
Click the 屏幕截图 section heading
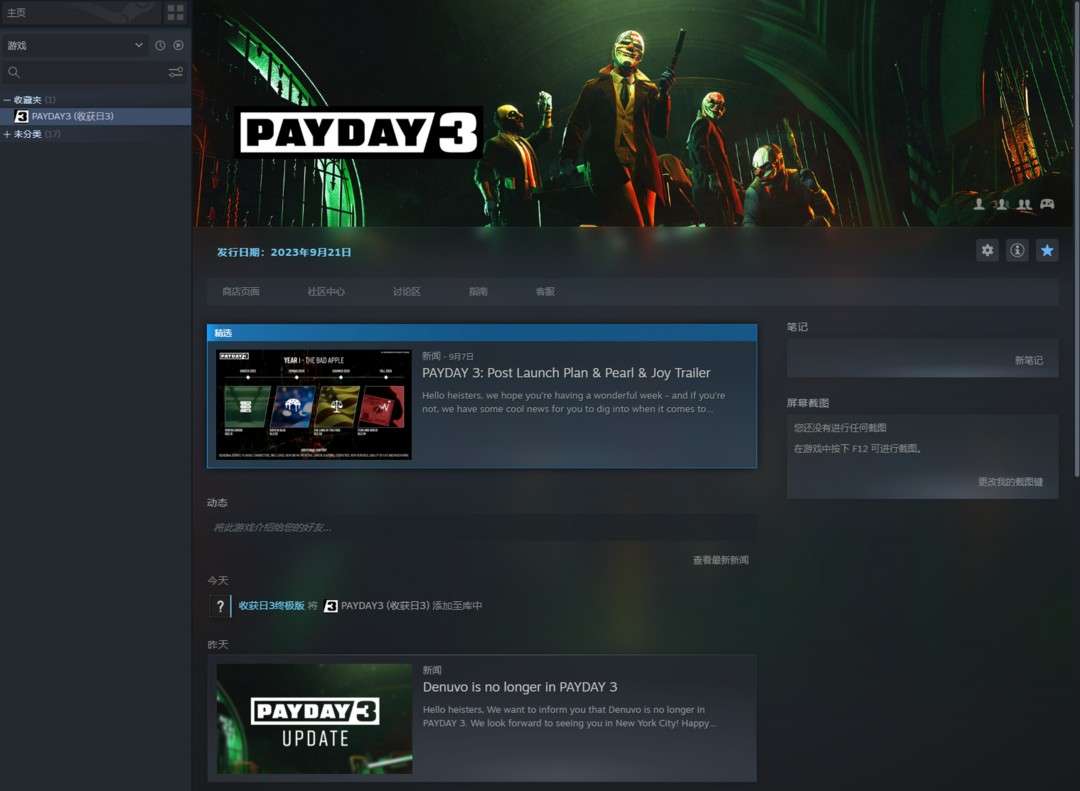coord(808,403)
